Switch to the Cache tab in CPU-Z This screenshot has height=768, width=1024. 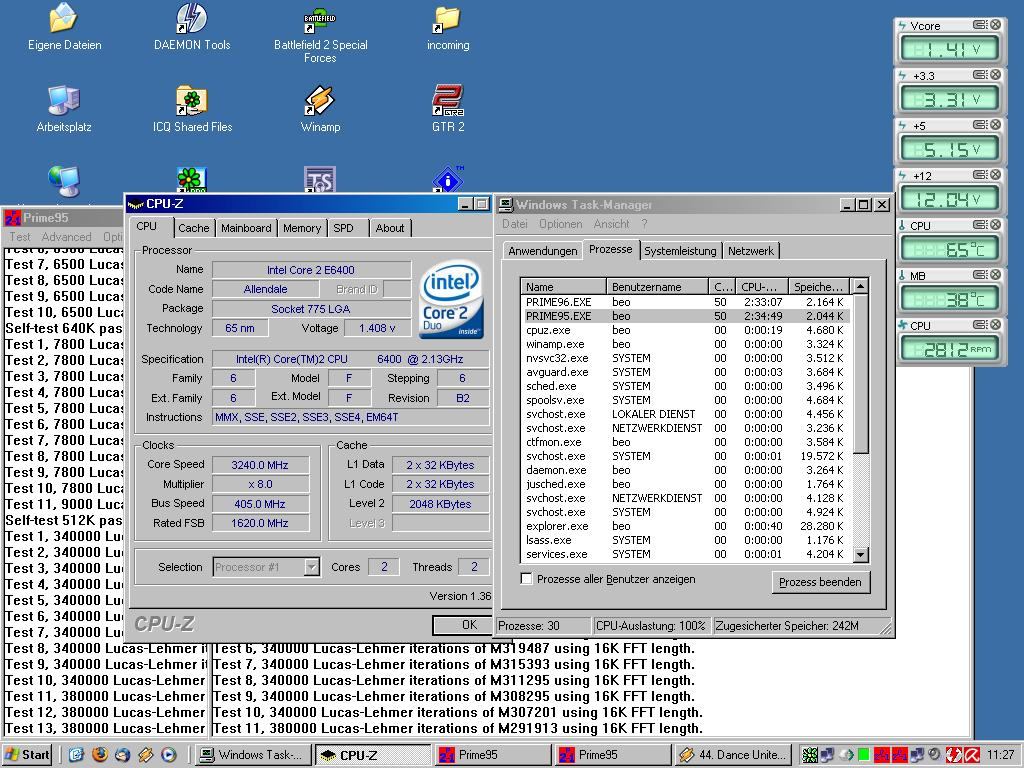point(193,228)
